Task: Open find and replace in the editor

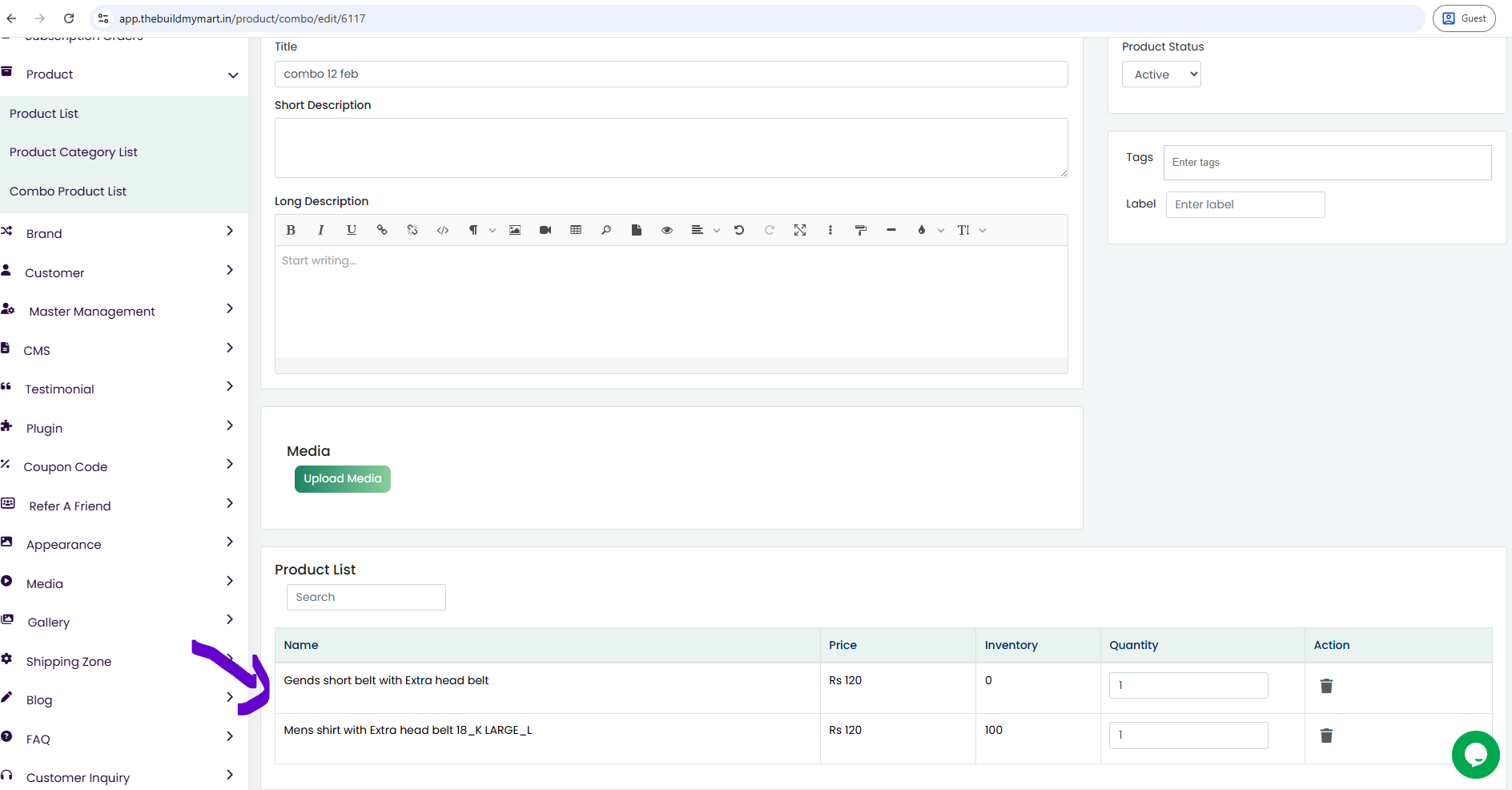Action: (x=606, y=230)
